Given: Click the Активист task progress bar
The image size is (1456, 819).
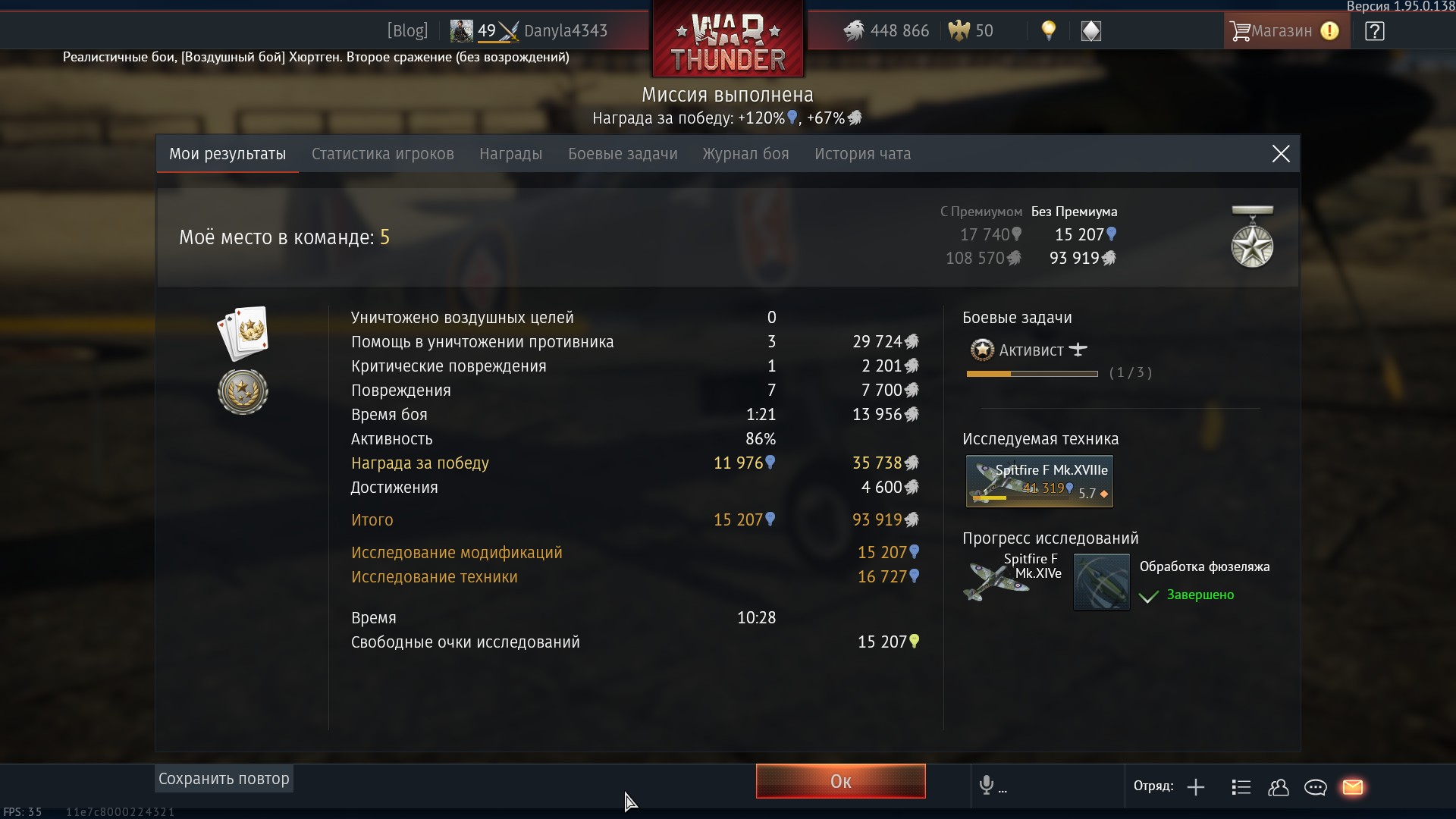Looking at the screenshot, I should click(x=1032, y=374).
